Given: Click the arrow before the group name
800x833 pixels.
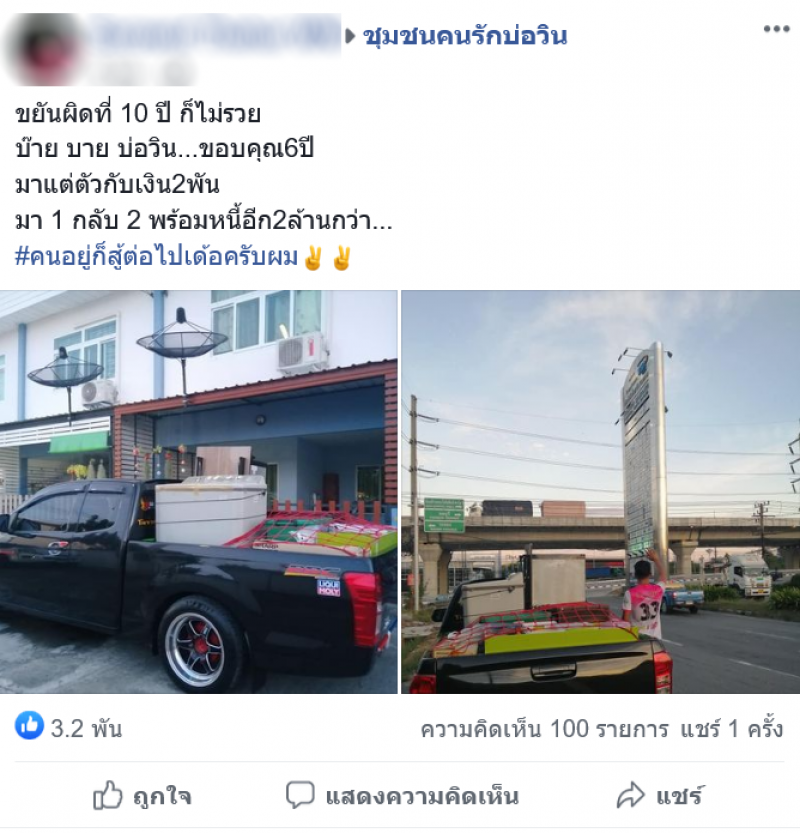Looking at the screenshot, I should pyautogui.click(x=350, y=36).
